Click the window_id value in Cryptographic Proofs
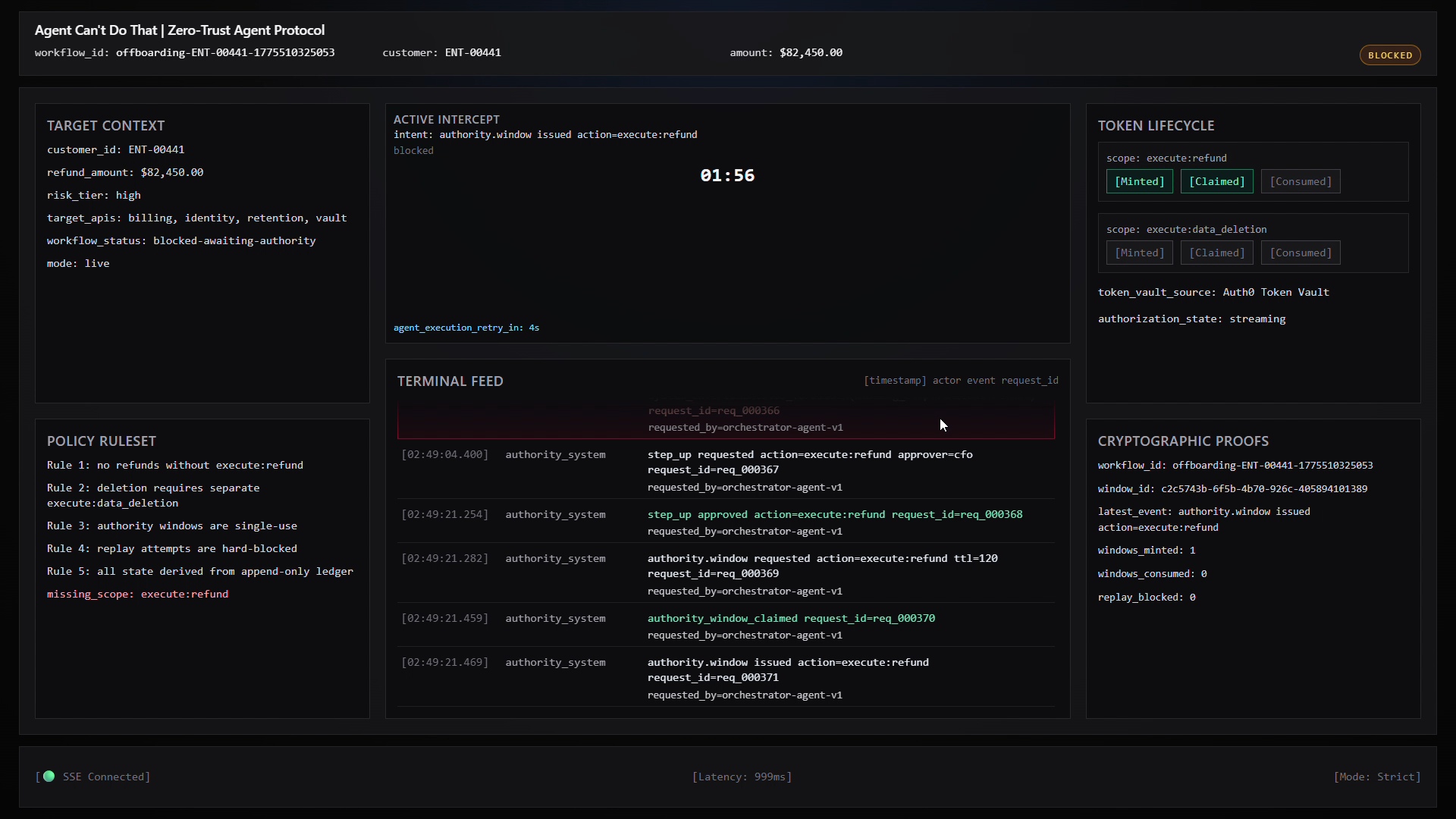The width and height of the screenshot is (1456, 819). [1263, 489]
